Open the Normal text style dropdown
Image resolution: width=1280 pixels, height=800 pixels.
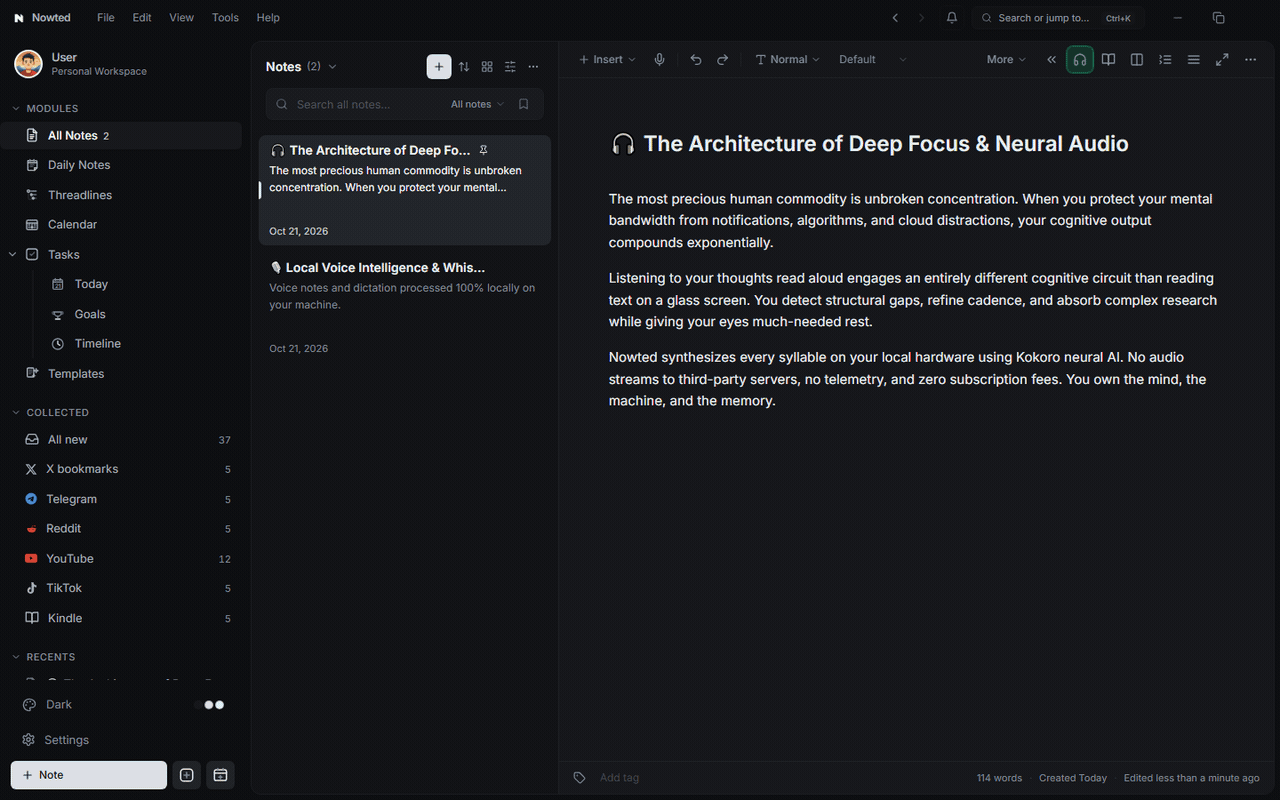tap(787, 60)
